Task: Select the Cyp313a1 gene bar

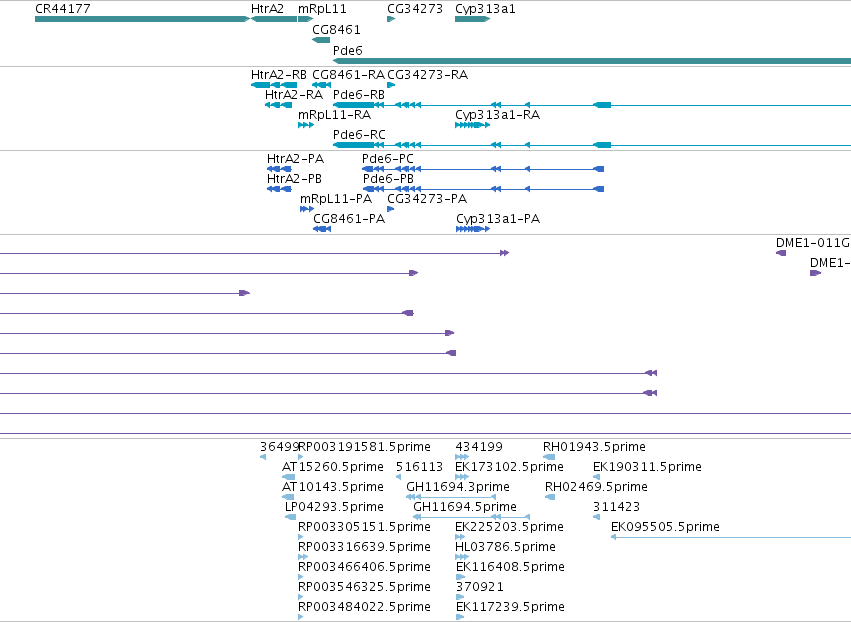Action: [472, 19]
